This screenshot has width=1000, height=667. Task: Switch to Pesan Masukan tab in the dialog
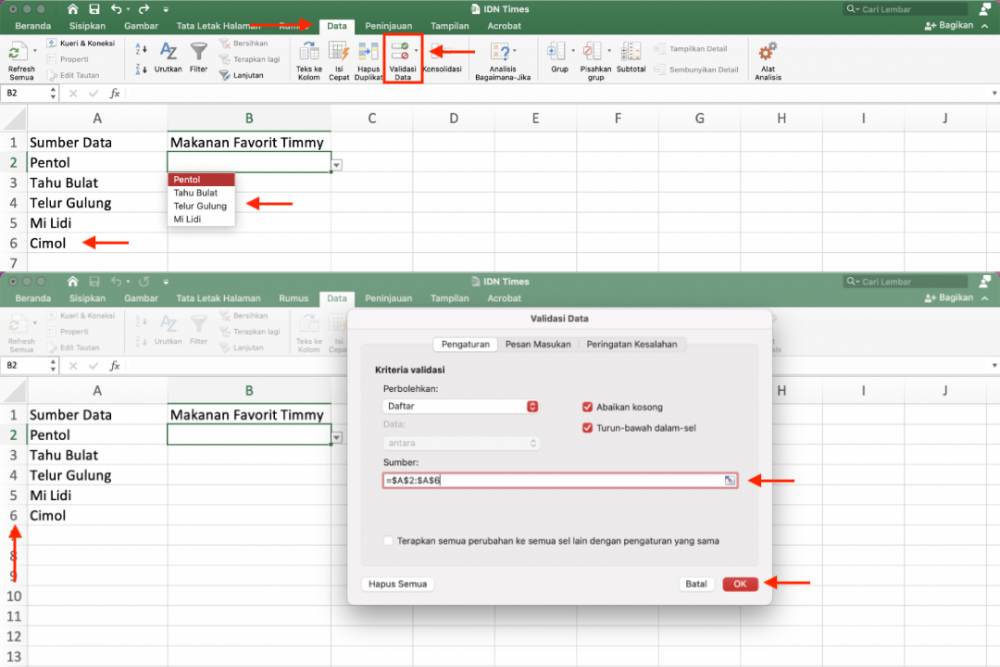coord(538,344)
